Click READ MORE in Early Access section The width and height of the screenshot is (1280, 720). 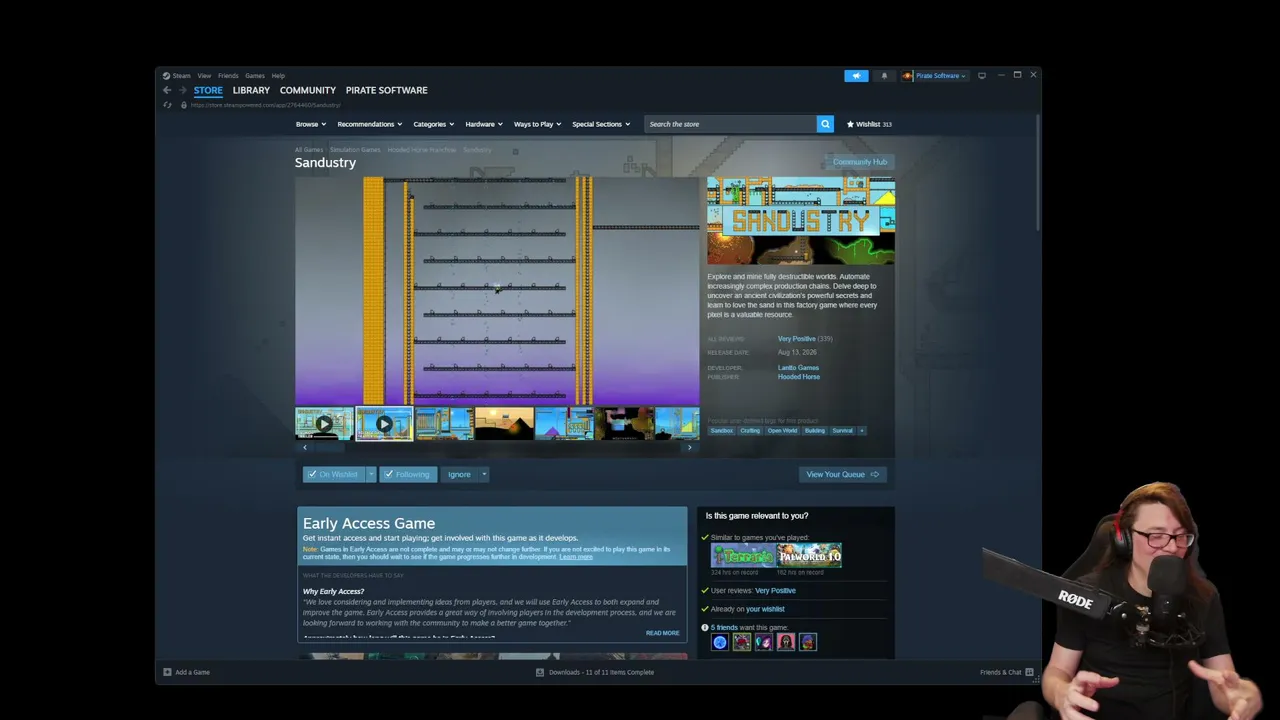pyautogui.click(x=662, y=633)
